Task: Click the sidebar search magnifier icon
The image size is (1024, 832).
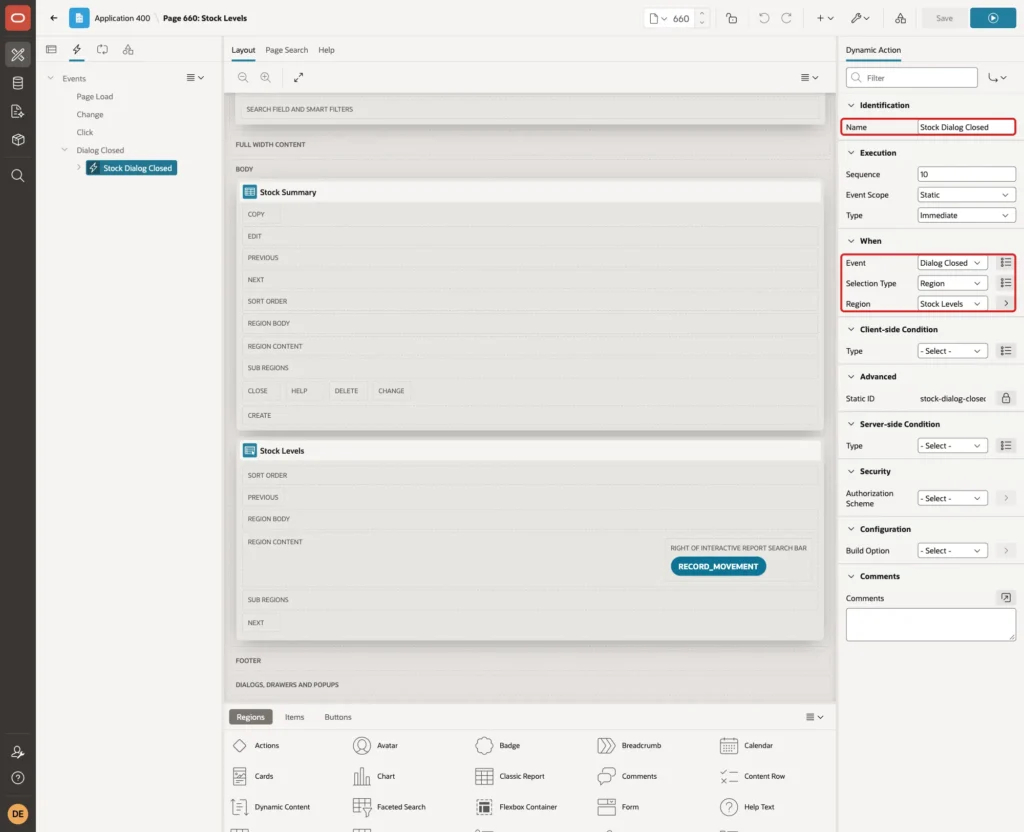Action: [18, 176]
